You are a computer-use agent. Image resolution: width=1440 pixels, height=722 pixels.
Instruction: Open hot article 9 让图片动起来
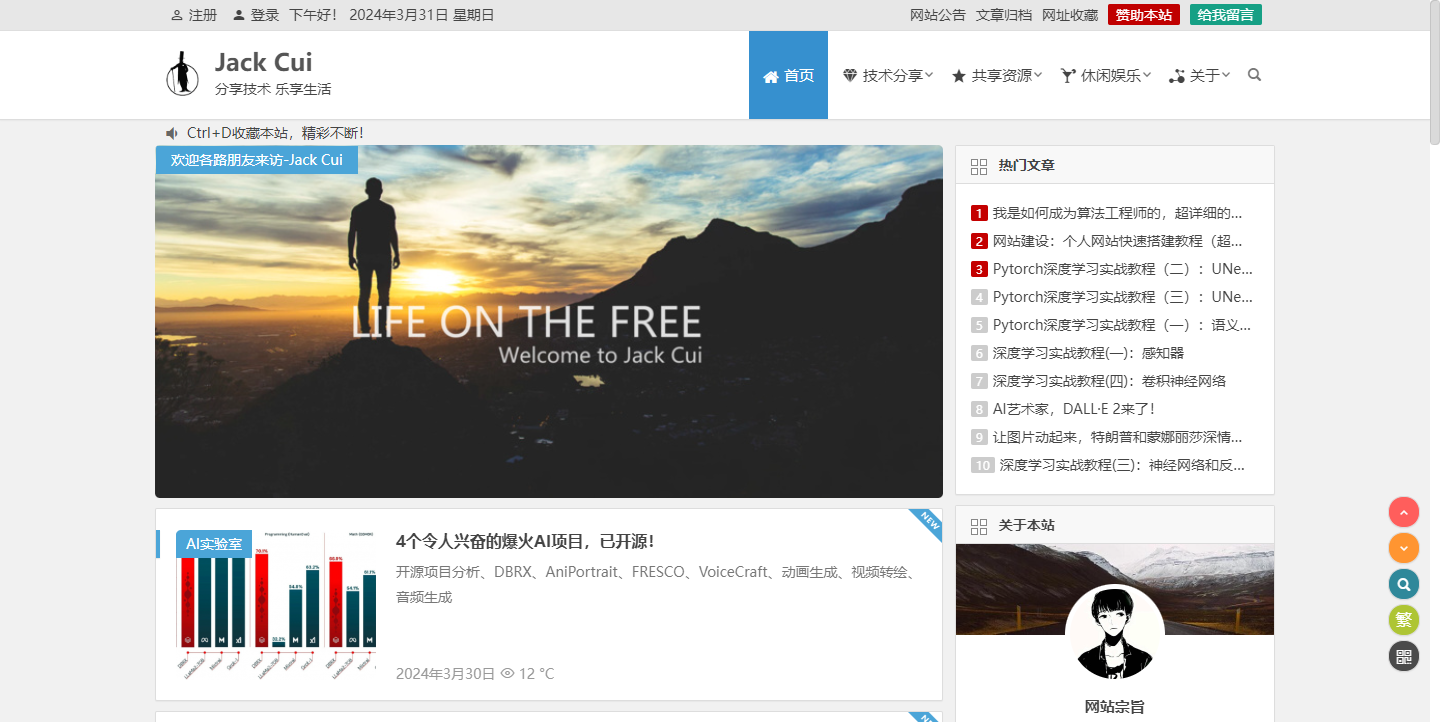pyautogui.click(x=1118, y=437)
